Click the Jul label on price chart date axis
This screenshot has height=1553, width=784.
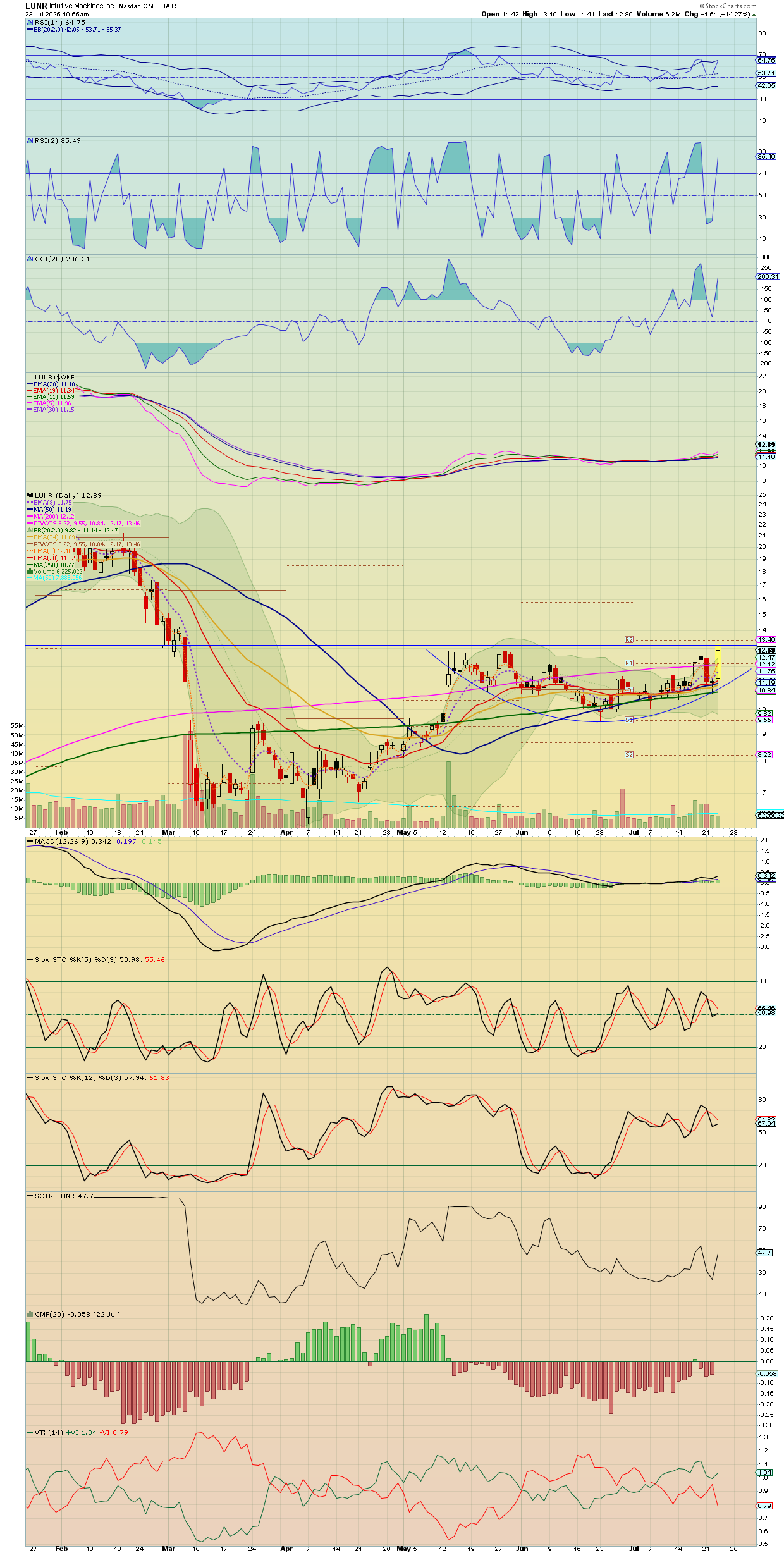pyautogui.click(x=634, y=832)
